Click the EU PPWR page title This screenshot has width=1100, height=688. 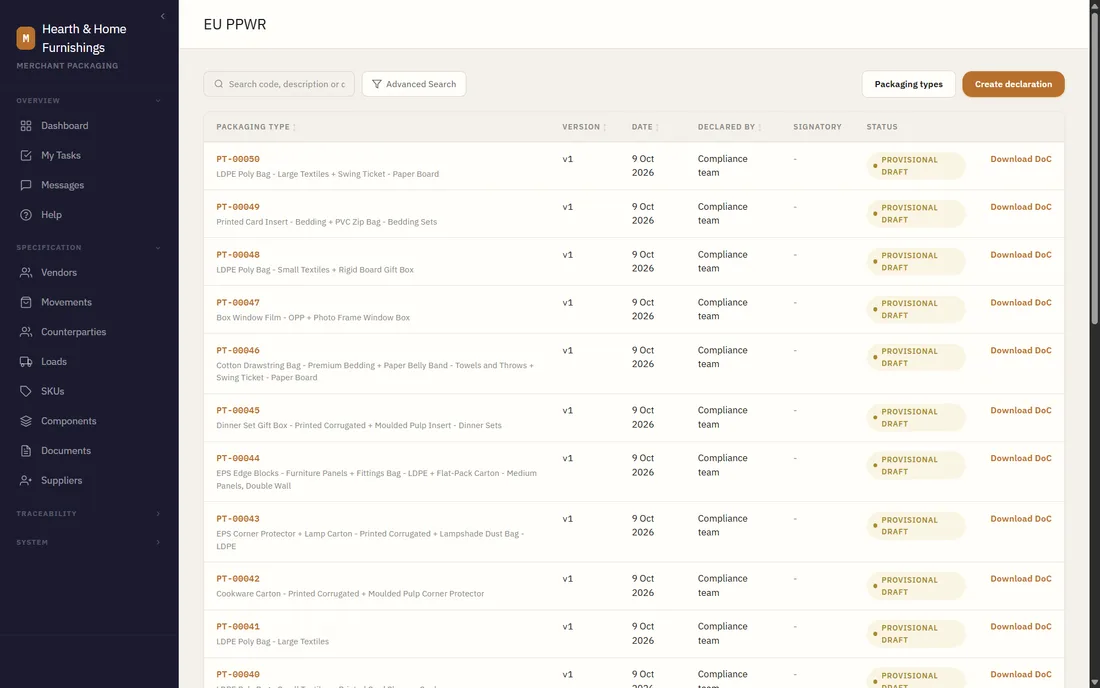coord(235,24)
